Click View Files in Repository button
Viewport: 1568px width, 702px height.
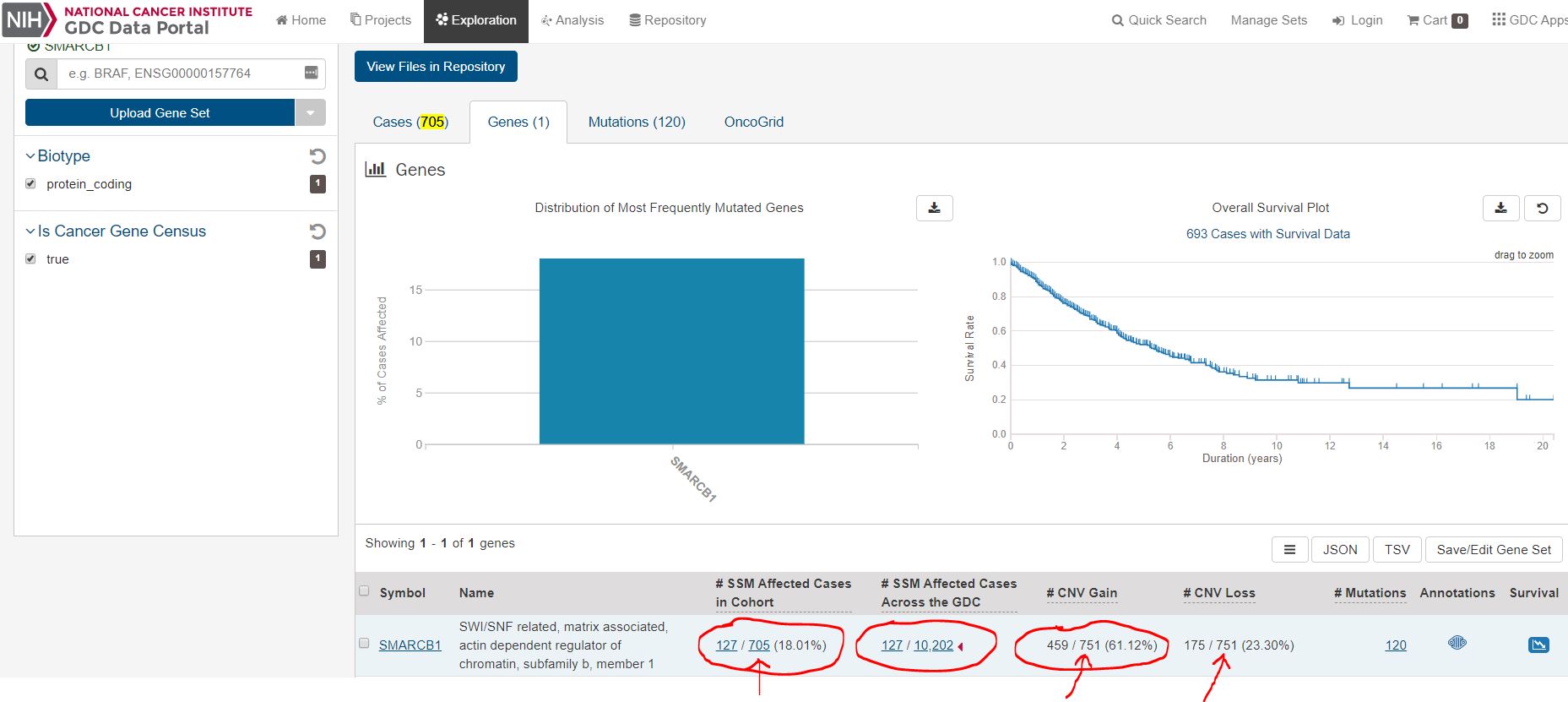(x=436, y=67)
